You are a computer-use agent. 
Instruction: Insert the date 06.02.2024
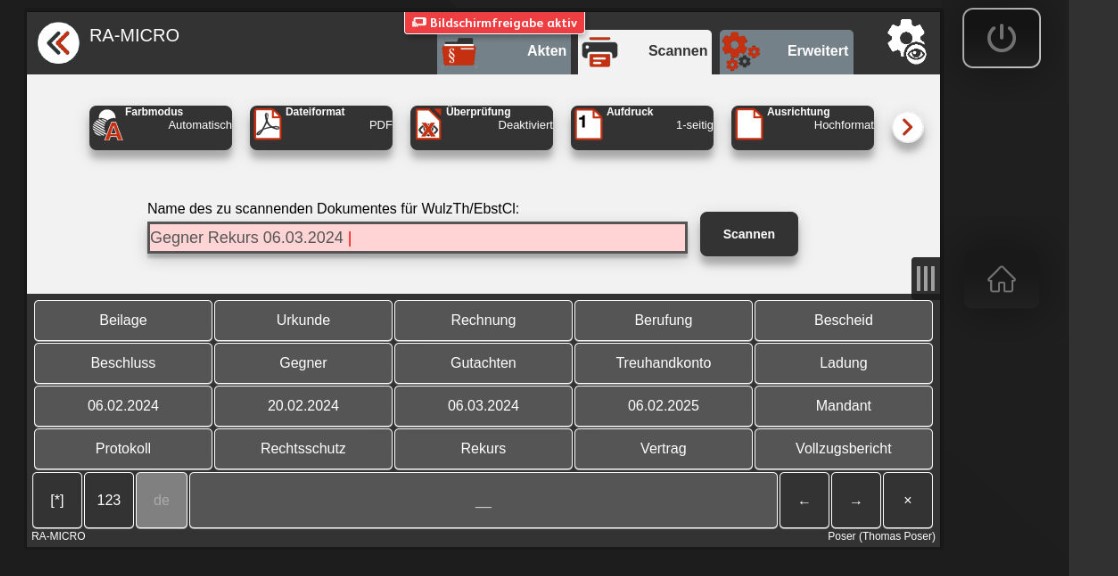(x=123, y=406)
